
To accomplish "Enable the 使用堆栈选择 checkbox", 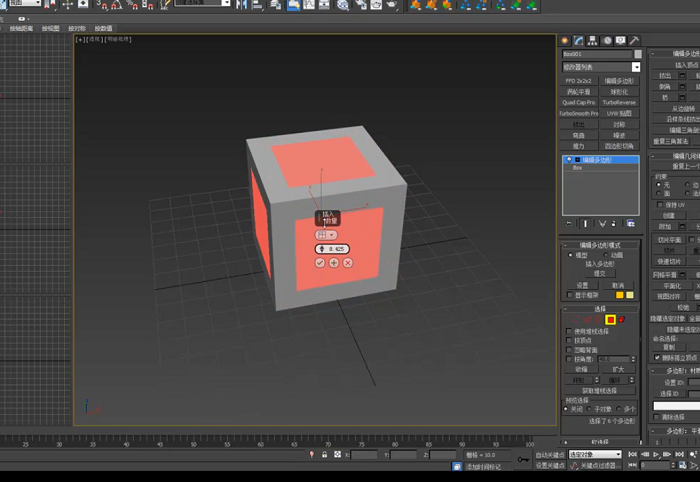I will click(569, 331).
